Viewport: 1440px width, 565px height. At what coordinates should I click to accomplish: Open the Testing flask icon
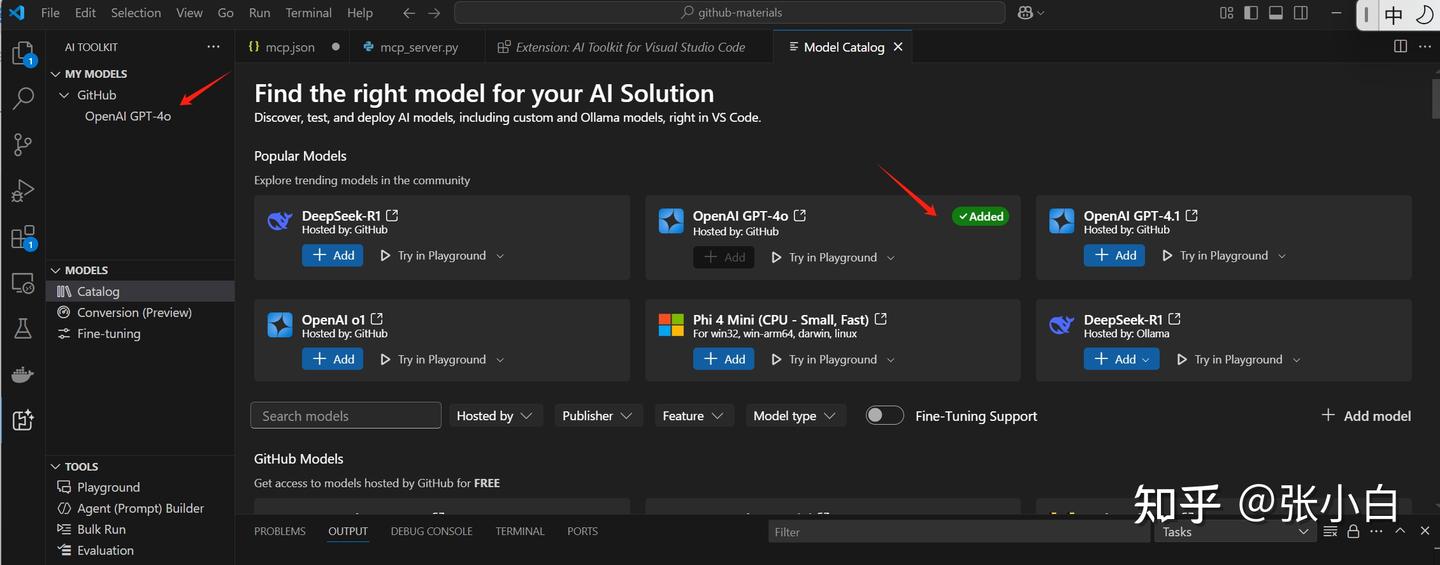(x=23, y=329)
